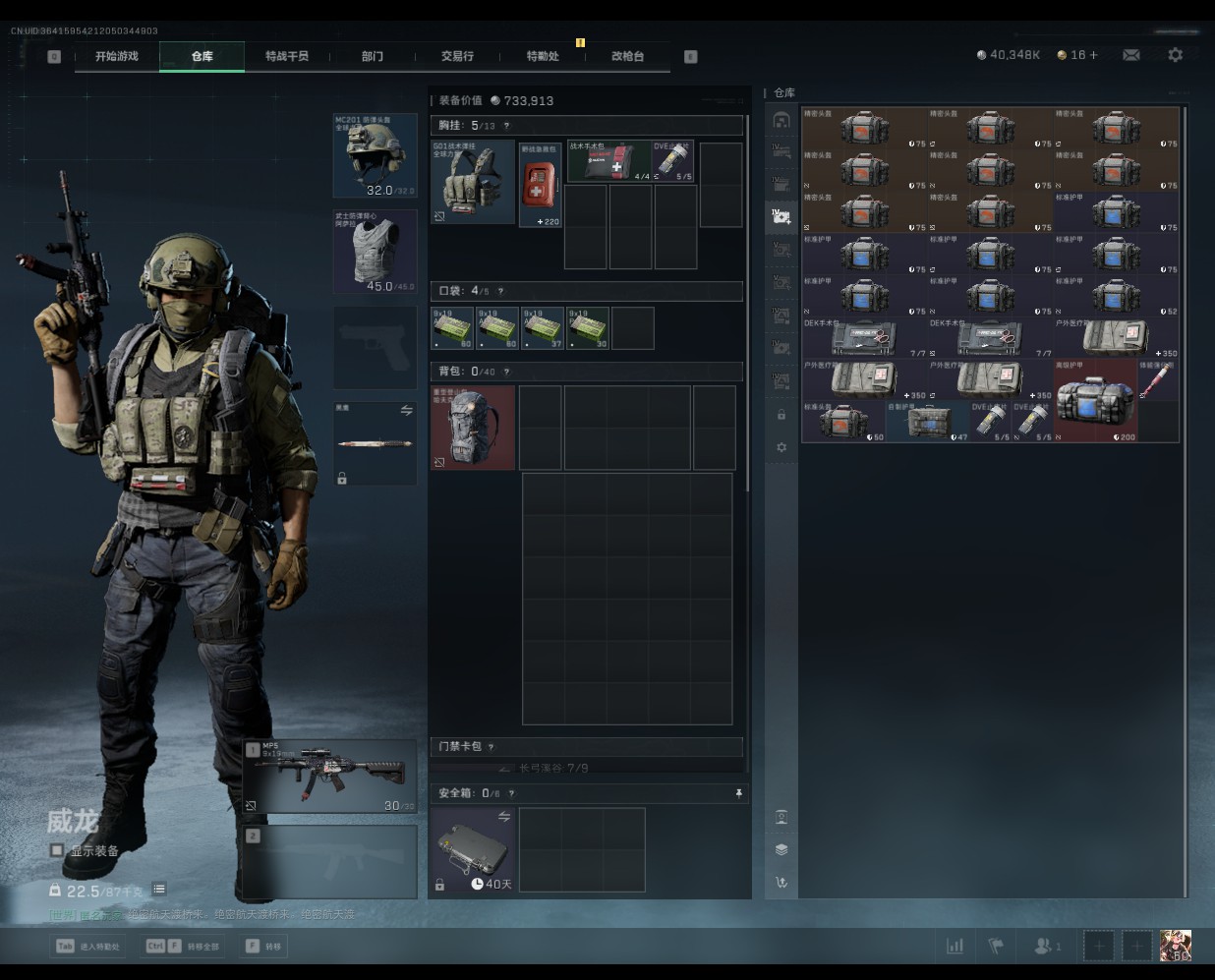Click the F 转移 button
1215x980 pixels.
click(x=263, y=946)
